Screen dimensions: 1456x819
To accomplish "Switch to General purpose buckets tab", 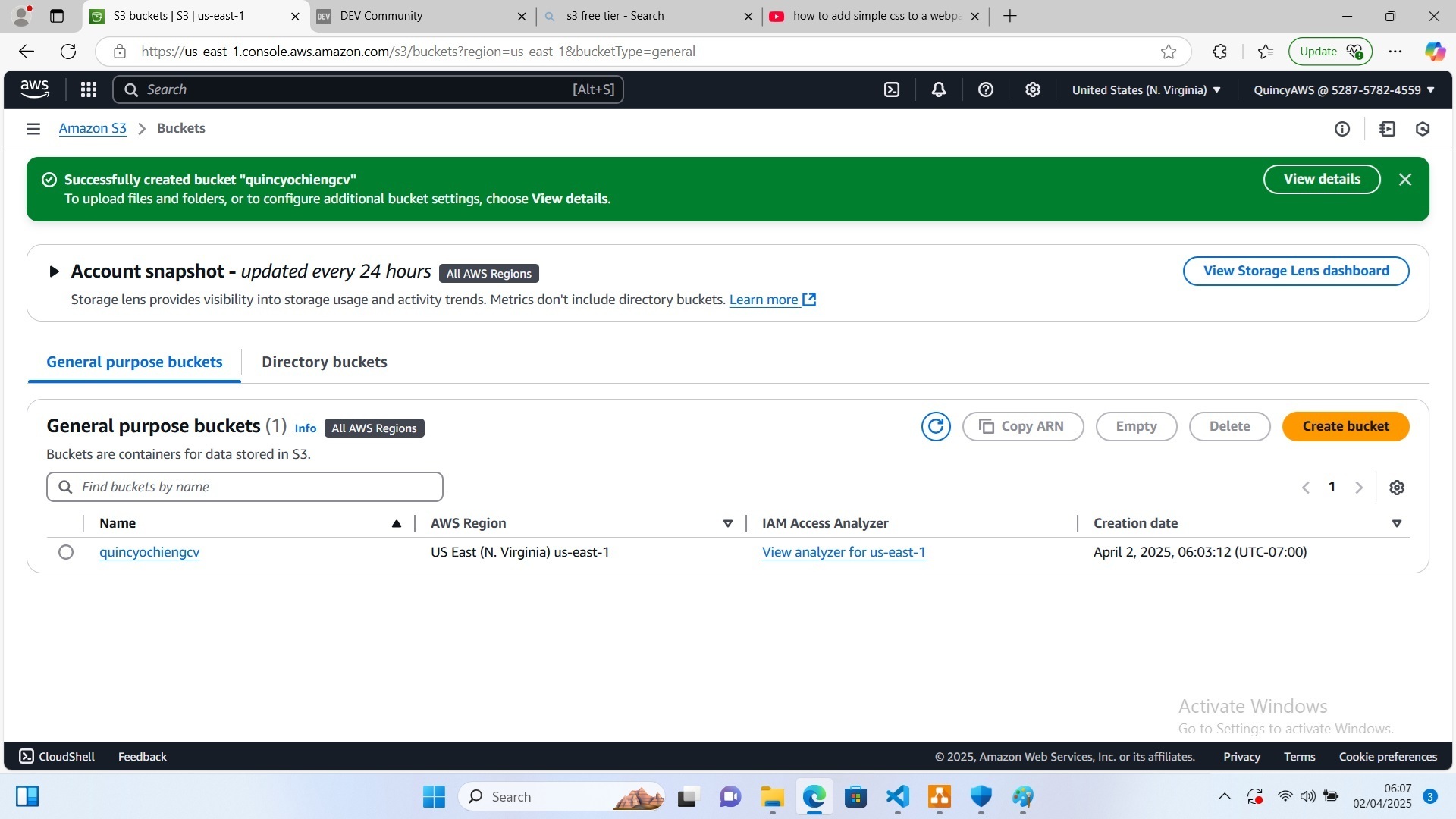I will coord(134,362).
